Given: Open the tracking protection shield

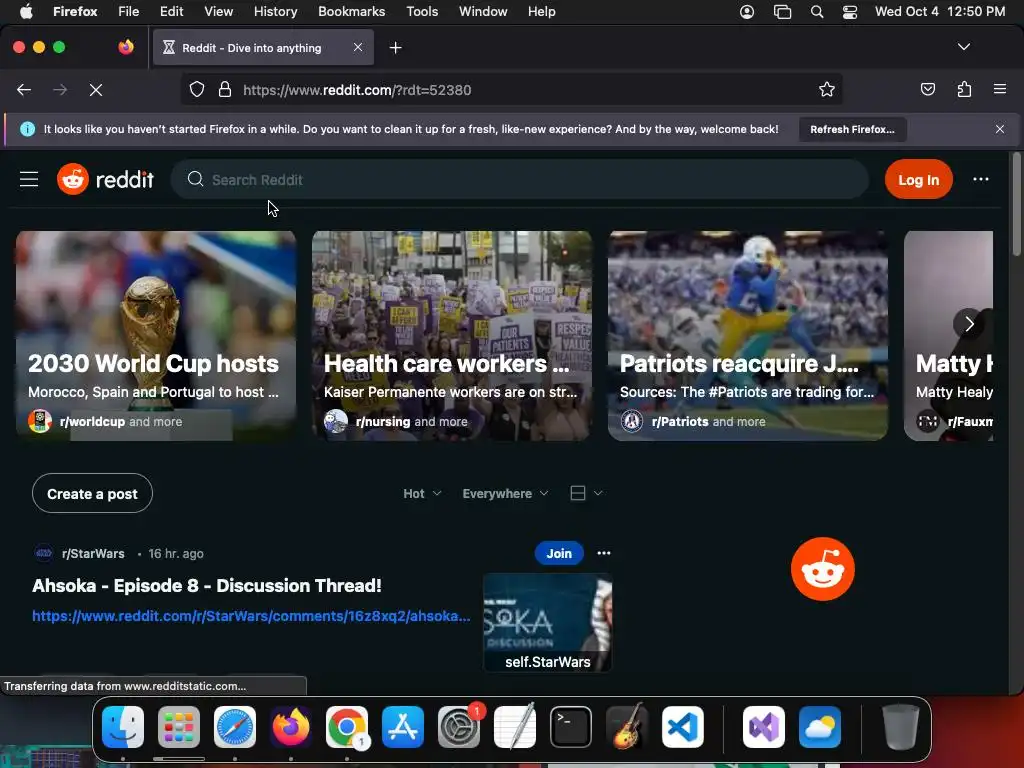Looking at the screenshot, I should pyautogui.click(x=197, y=89).
